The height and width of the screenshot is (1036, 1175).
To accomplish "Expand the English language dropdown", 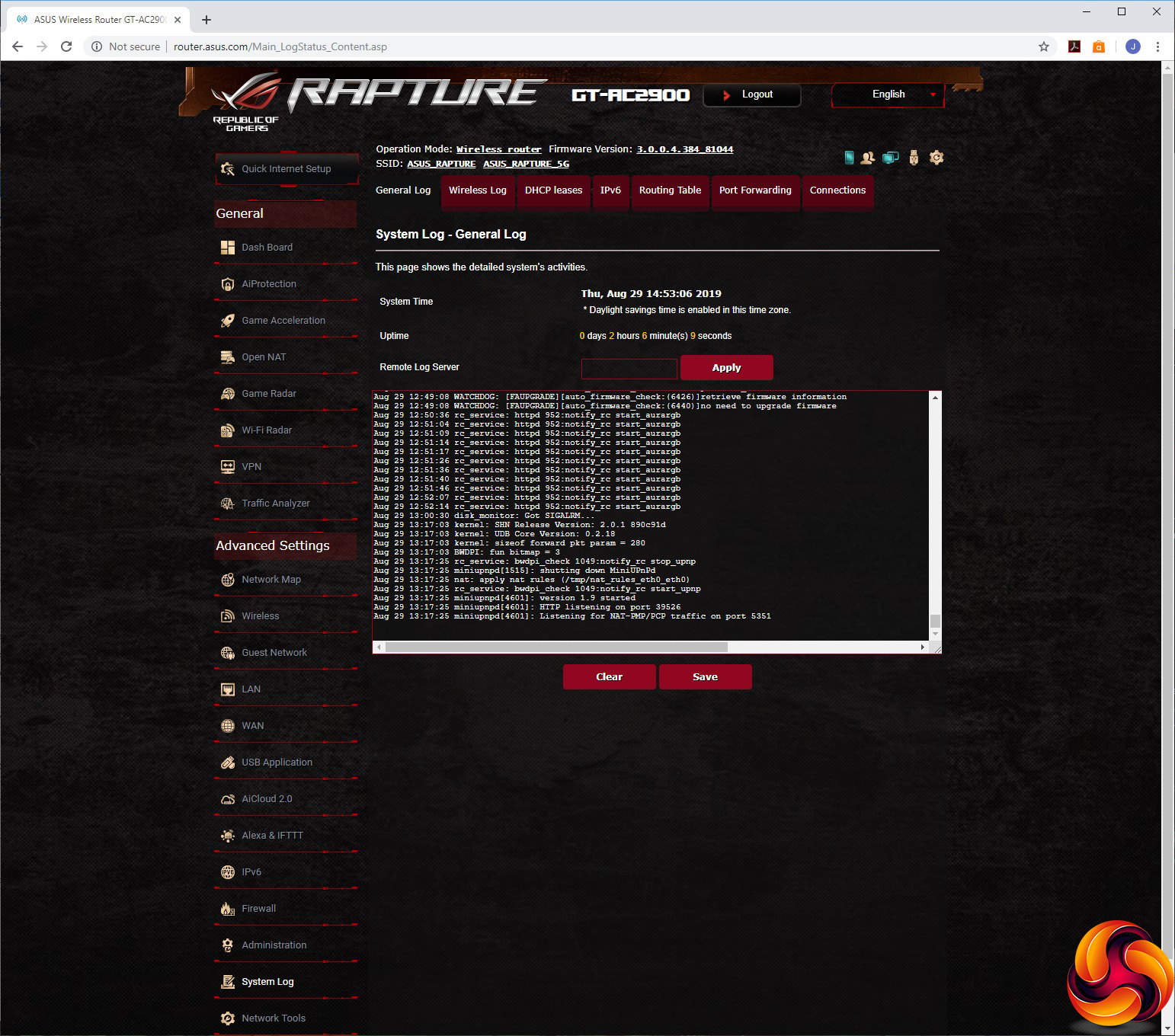I will click(888, 94).
